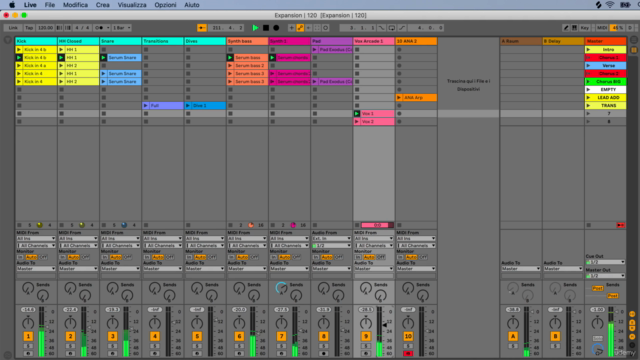Click Master Preview/Cue volume knob
Screen dimensions: 640x360
point(598,350)
